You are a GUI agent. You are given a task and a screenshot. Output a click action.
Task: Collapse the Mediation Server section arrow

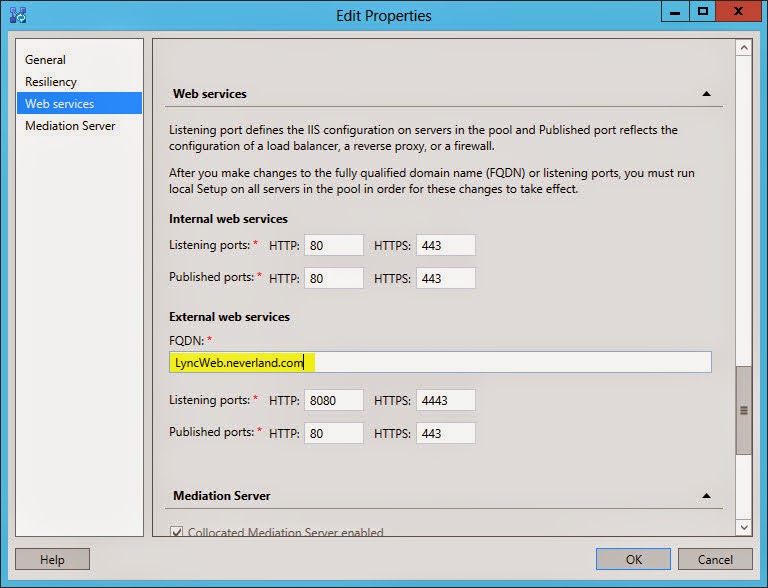click(706, 496)
